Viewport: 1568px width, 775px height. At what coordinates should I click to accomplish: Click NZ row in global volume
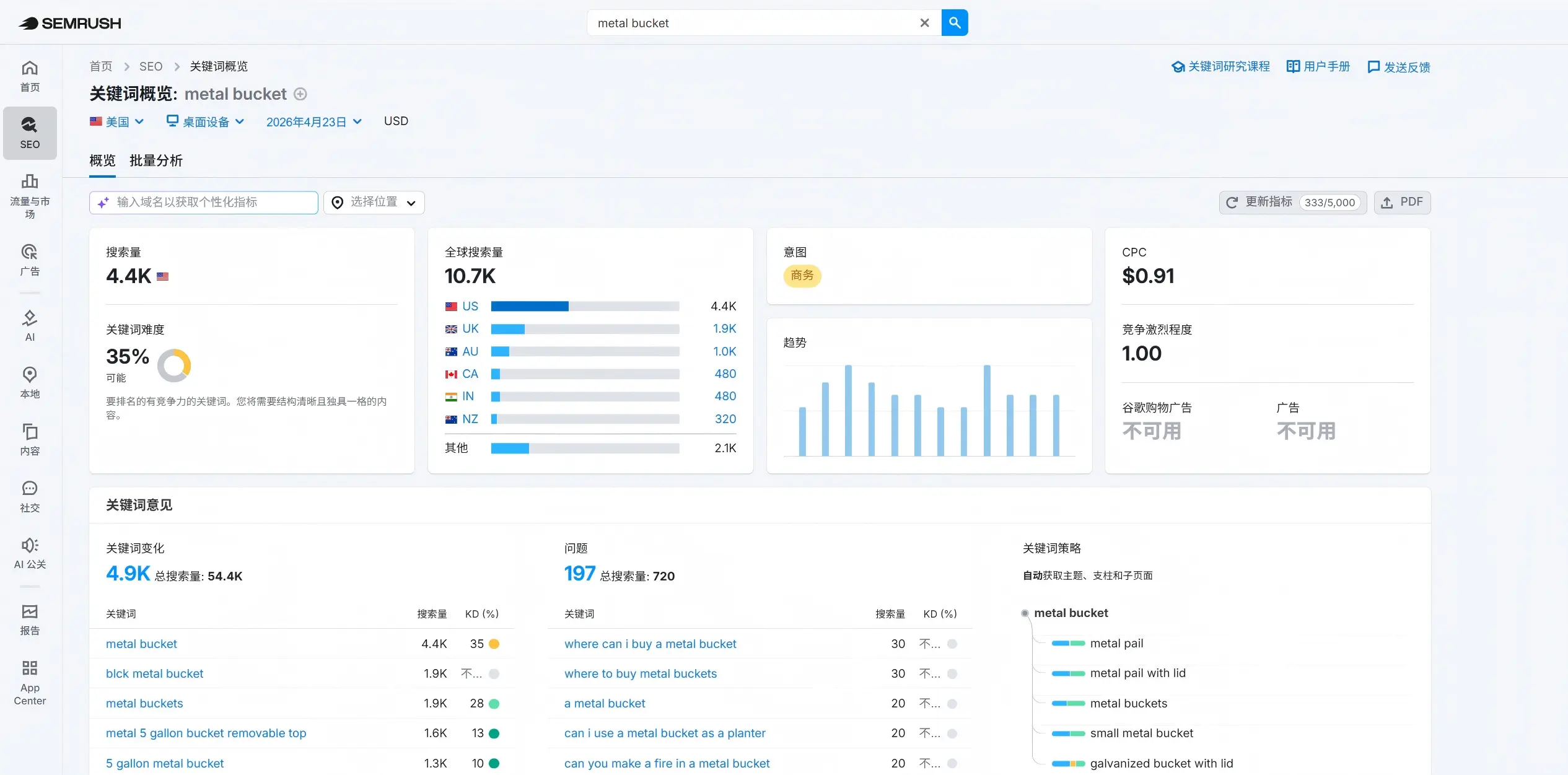pos(590,419)
